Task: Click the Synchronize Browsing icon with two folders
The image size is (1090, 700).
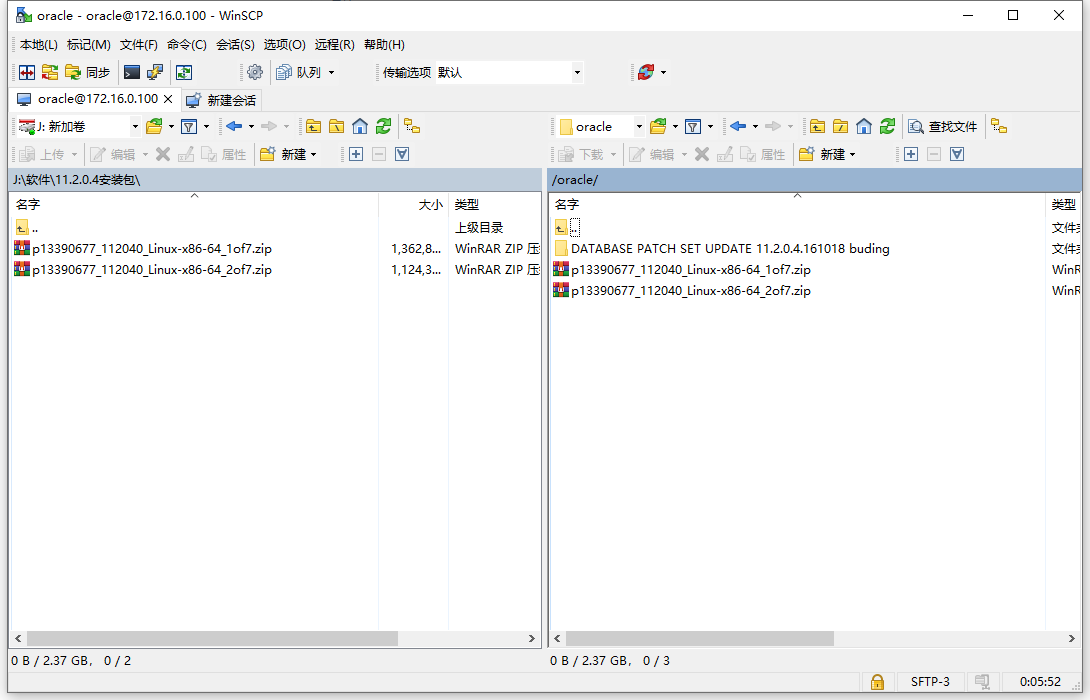Action: tap(50, 72)
